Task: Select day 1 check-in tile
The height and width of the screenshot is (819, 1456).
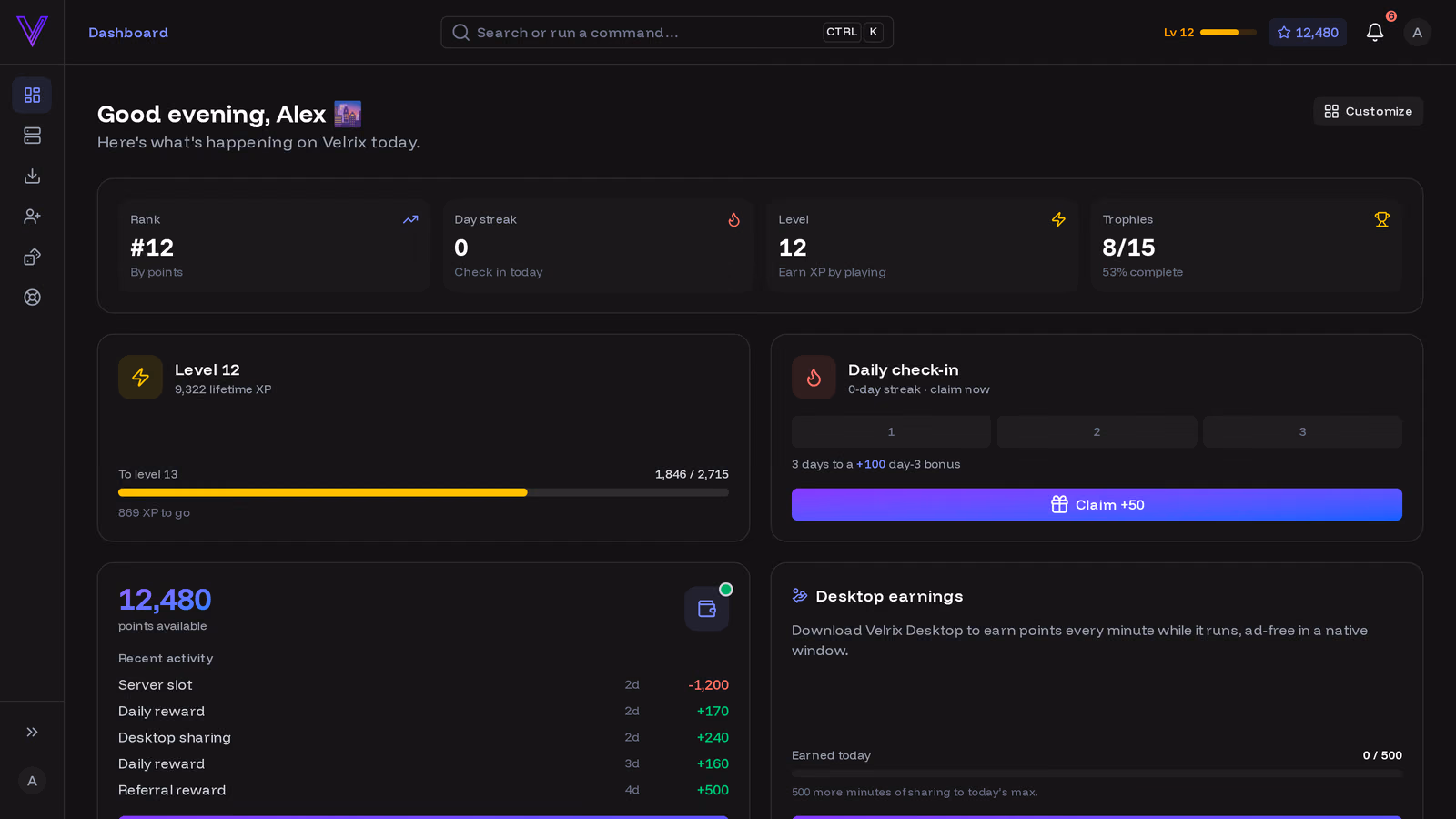Action: (891, 431)
